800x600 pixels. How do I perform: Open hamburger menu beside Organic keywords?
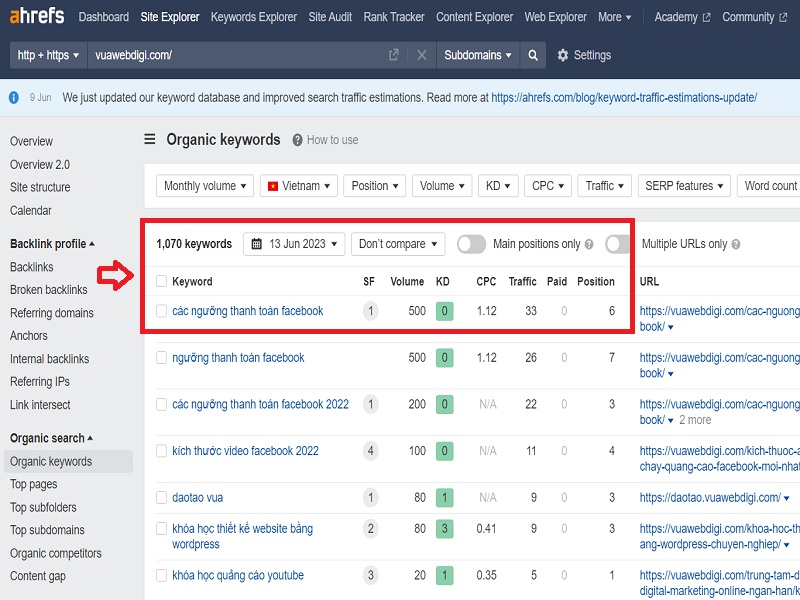(149, 139)
